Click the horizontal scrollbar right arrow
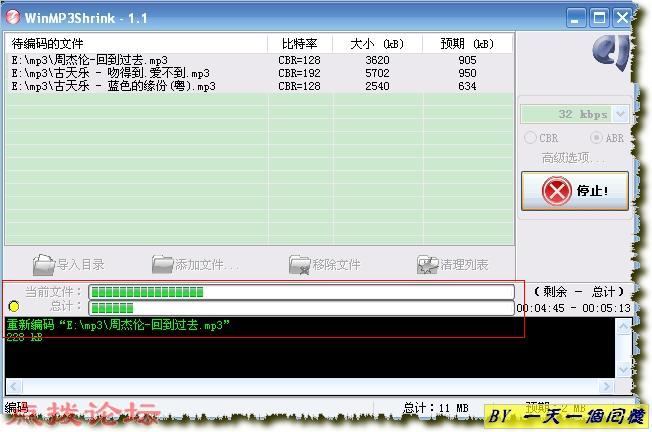Image resolution: width=652 pixels, height=432 pixels. click(607, 386)
